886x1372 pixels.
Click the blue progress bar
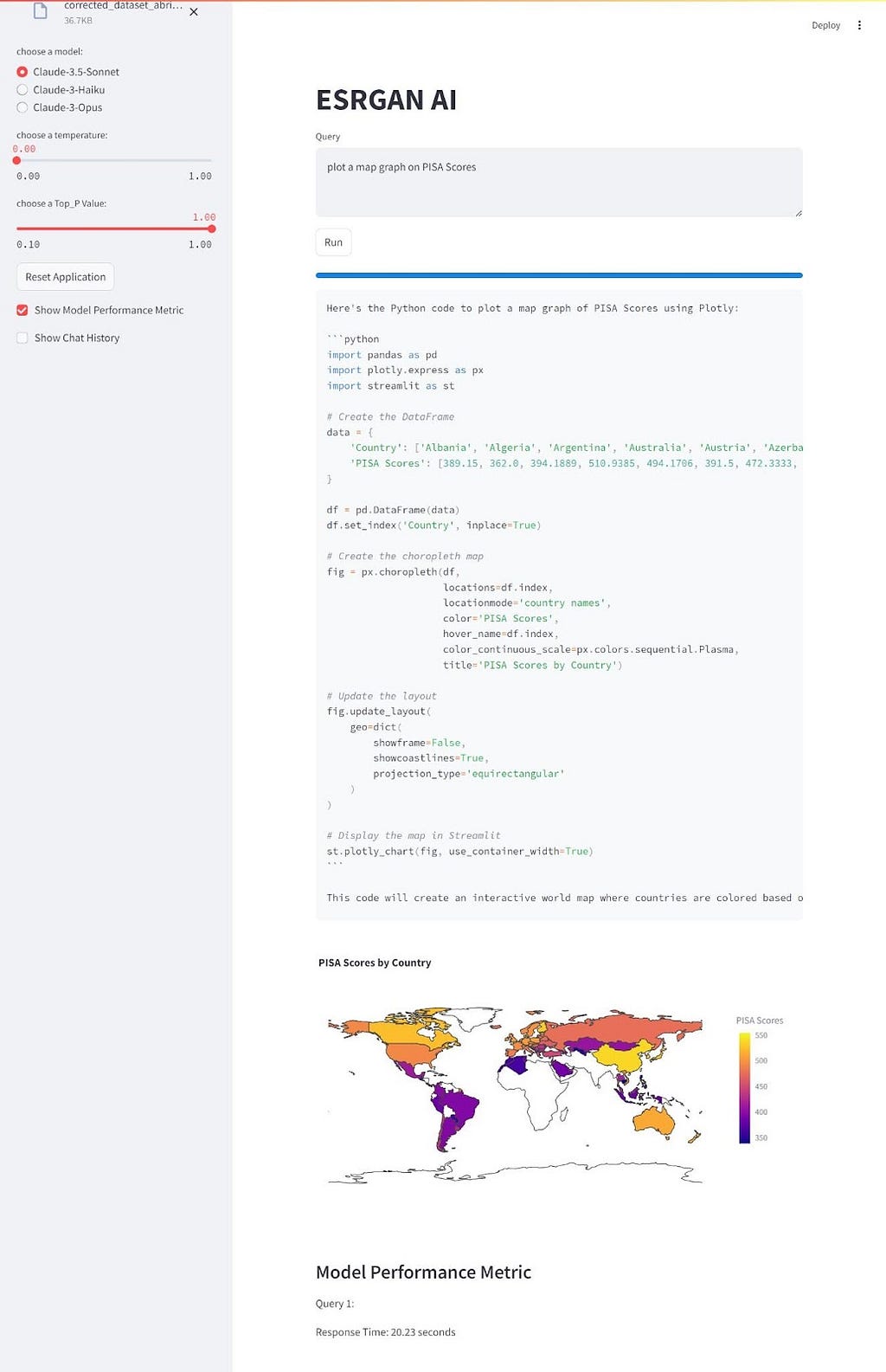[559, 275]
